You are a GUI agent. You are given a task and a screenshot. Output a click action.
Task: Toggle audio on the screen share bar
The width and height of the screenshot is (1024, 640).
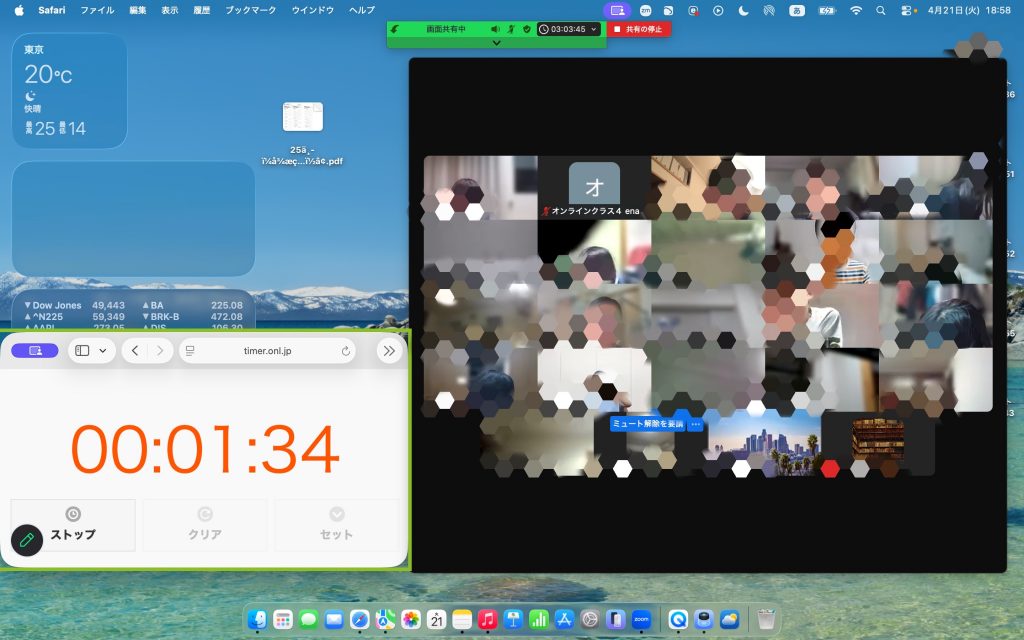click(494, 29)
